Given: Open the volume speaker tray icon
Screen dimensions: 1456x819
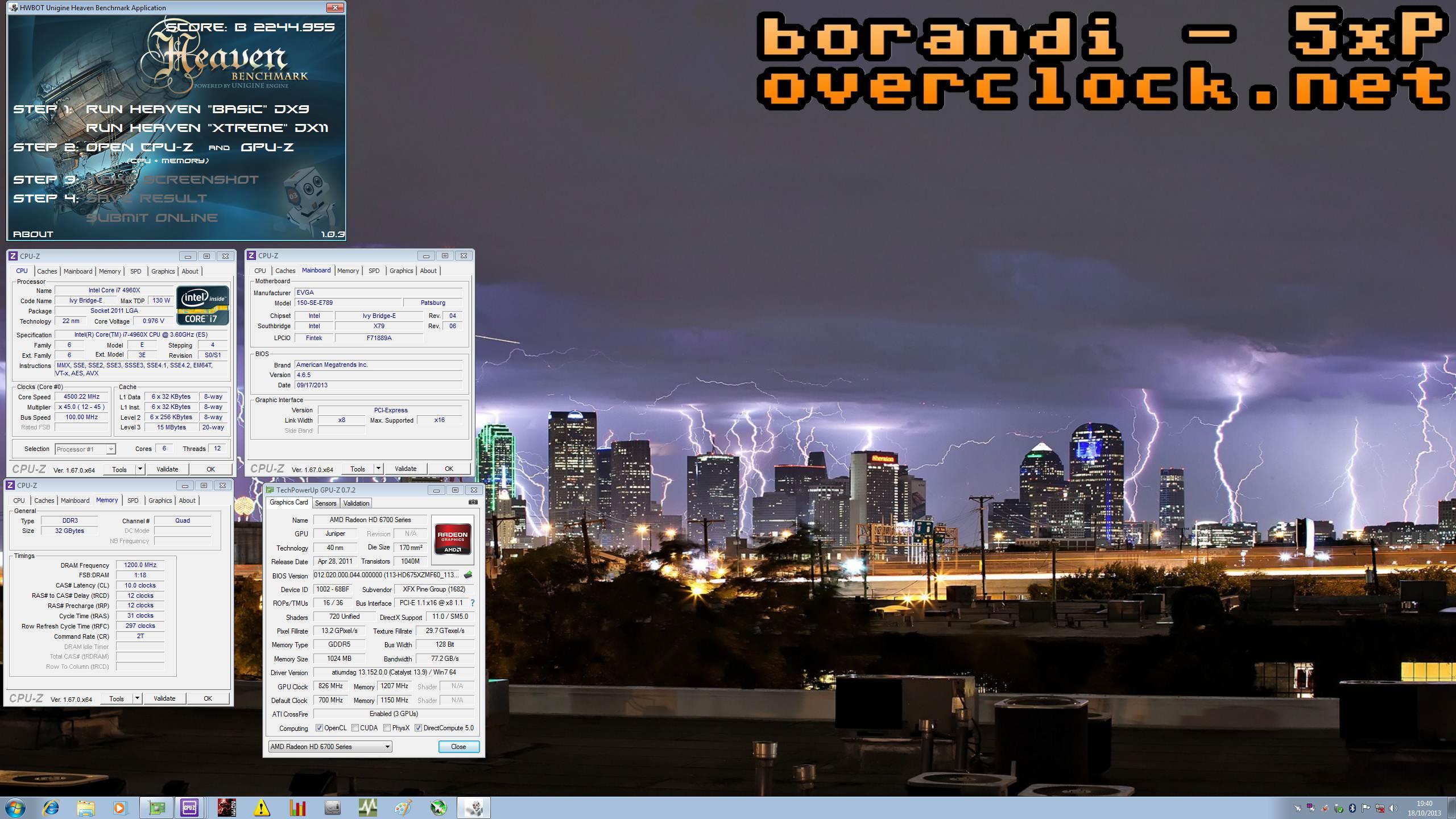Looking at the screenshot, I should pos(1393,808).
